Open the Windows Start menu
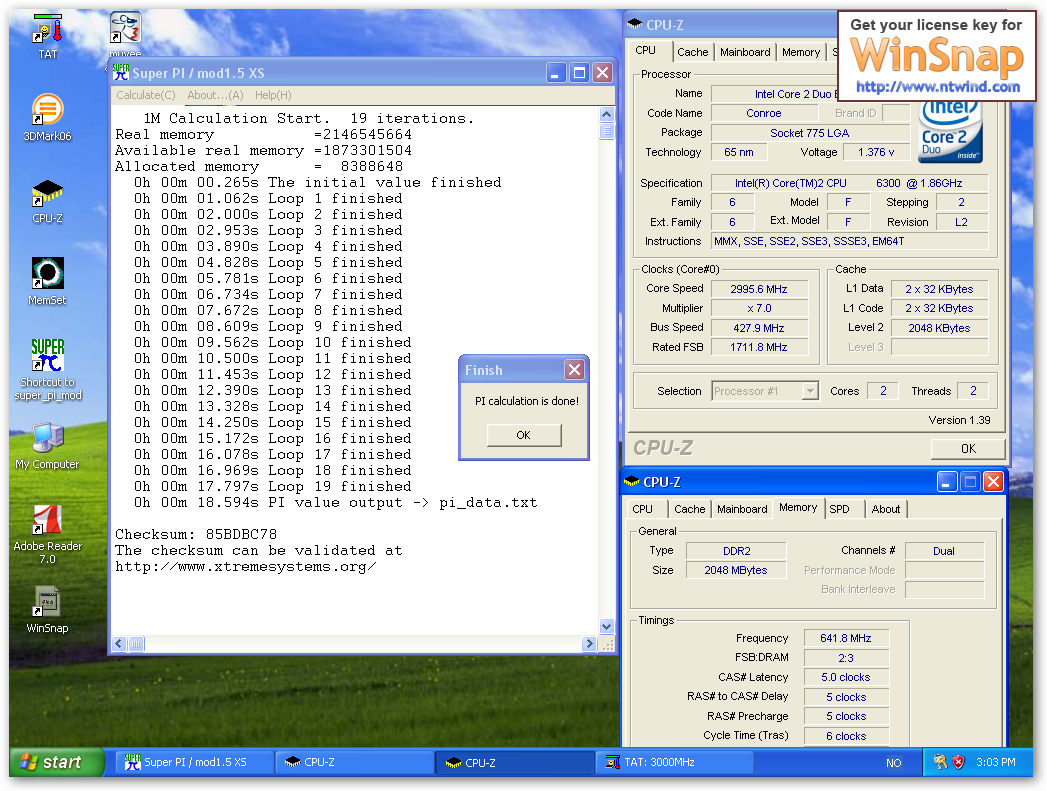Image resolution: width=1047 pixels, height=791 pixels. coord(57,762)
